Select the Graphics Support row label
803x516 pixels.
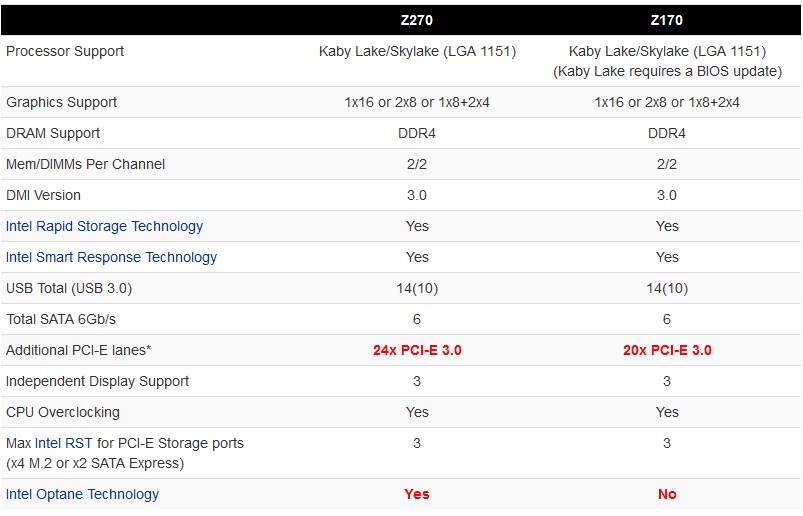click(x=61, y=102)
